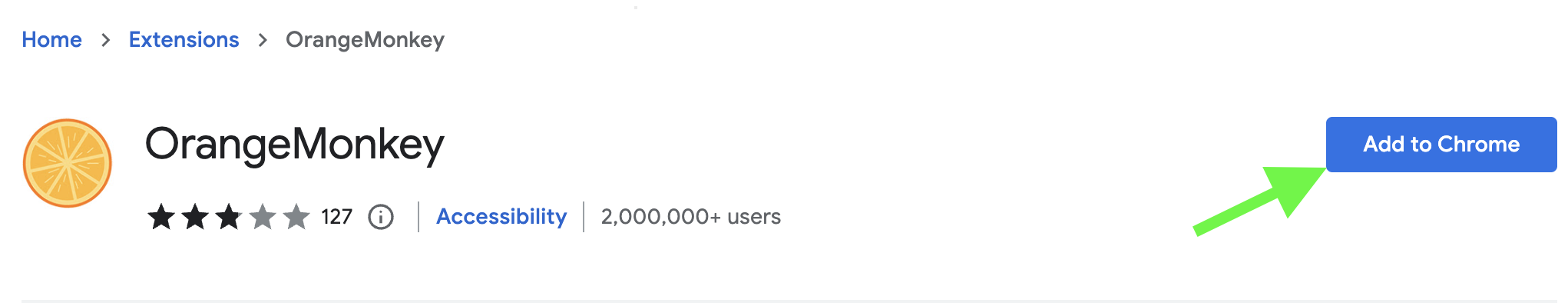Image resolution: width=1568 pixels, height=303 pixels.
Task: Click the separator before Accessibility link
Action: (x=418, y=217)
